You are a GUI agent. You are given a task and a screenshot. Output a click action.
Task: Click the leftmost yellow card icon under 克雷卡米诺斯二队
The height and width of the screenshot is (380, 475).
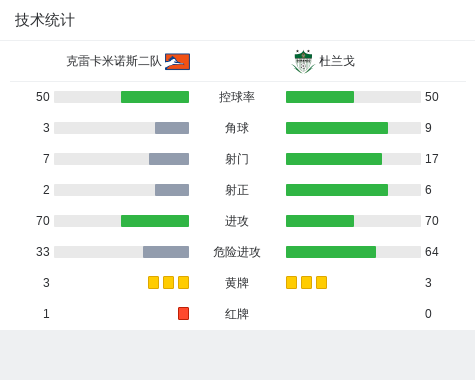pyautogui.click(x=153, y=282)
